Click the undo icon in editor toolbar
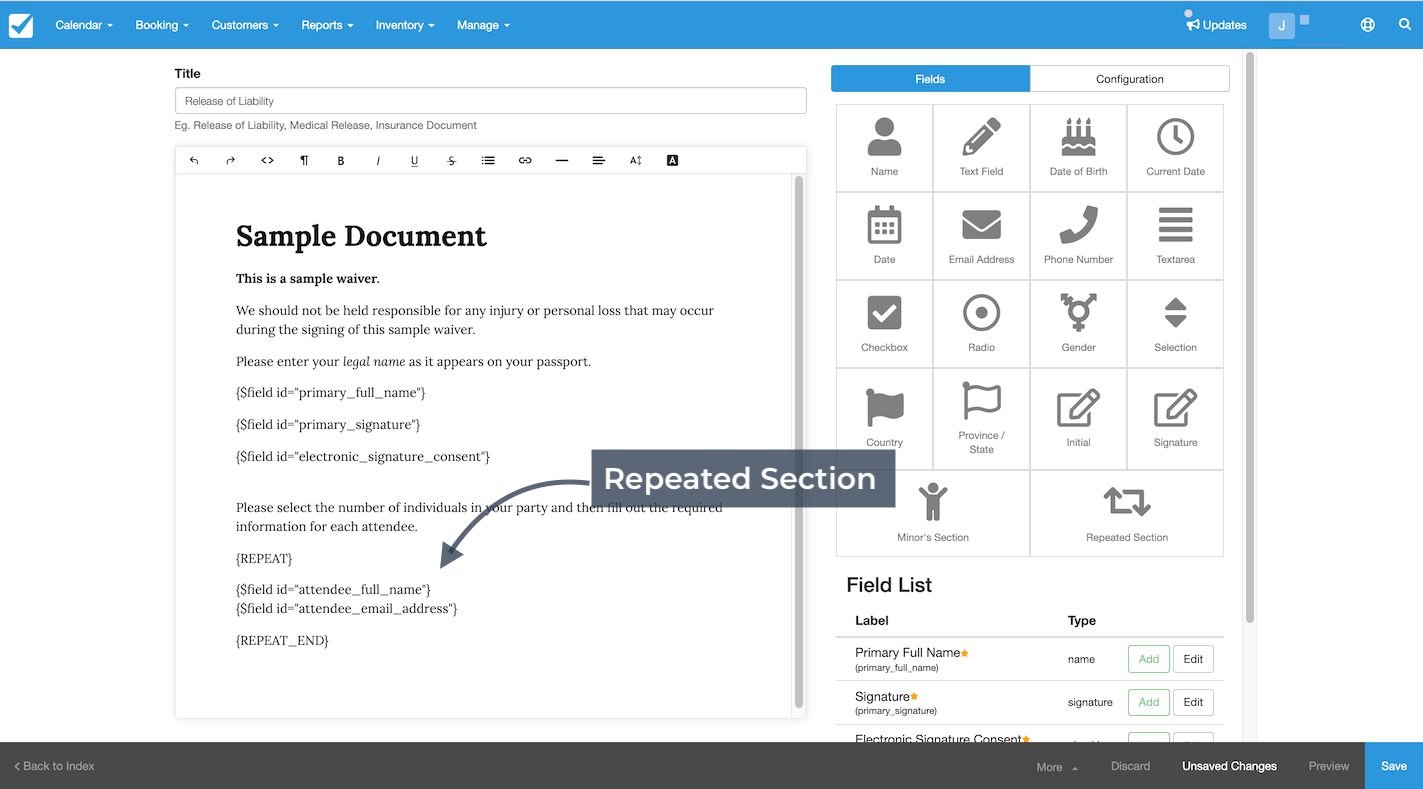This screenshot has height=789, width=1423. click(194, 160)
